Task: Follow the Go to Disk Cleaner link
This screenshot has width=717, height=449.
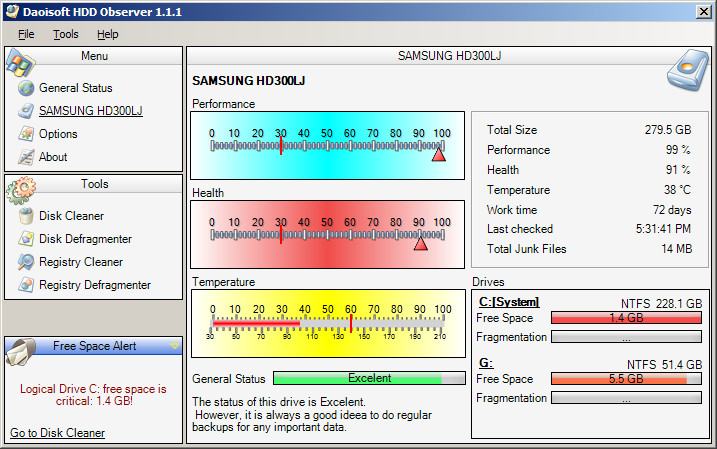Action: [57, 433]
